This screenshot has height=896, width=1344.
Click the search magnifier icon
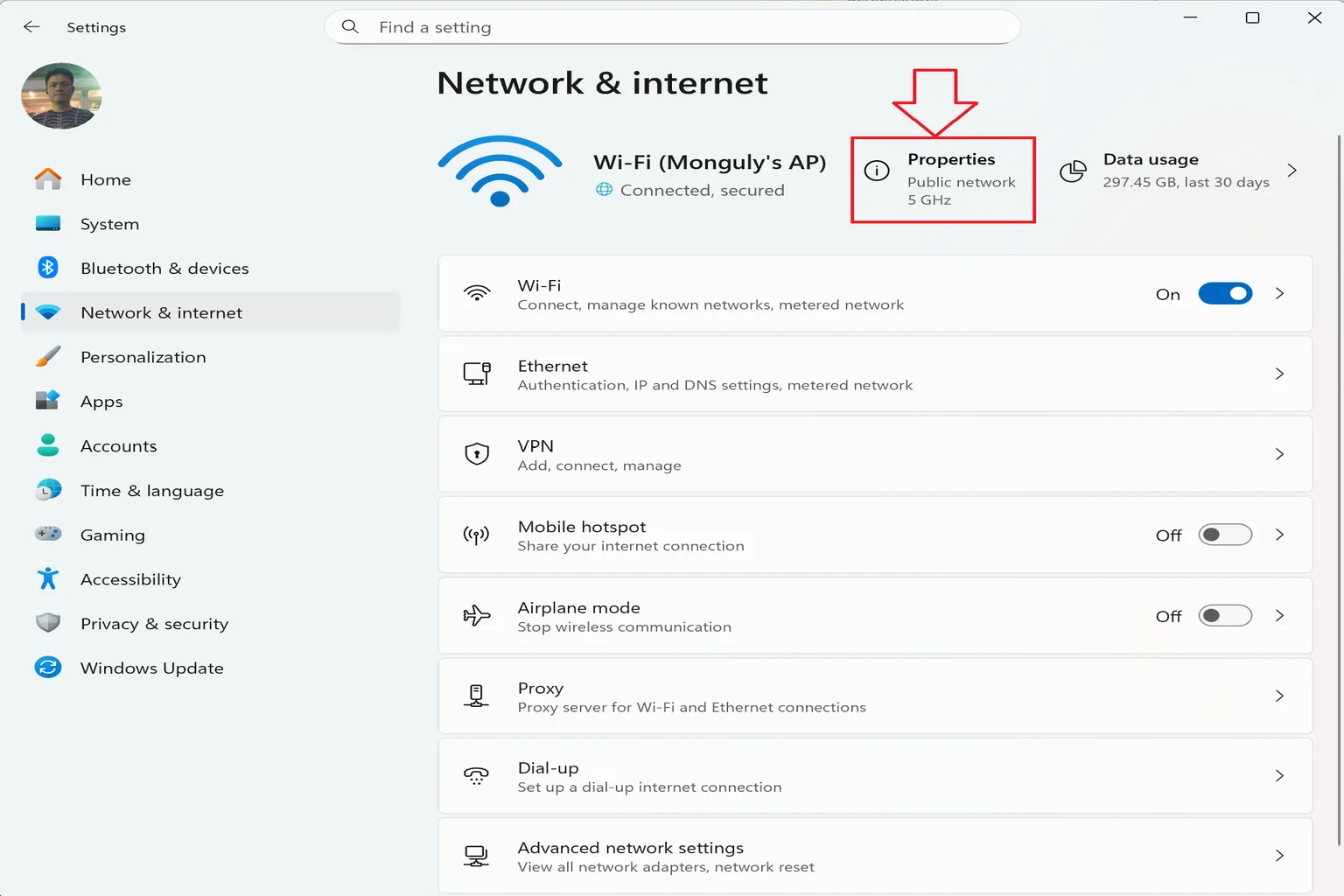coord(350,27)
